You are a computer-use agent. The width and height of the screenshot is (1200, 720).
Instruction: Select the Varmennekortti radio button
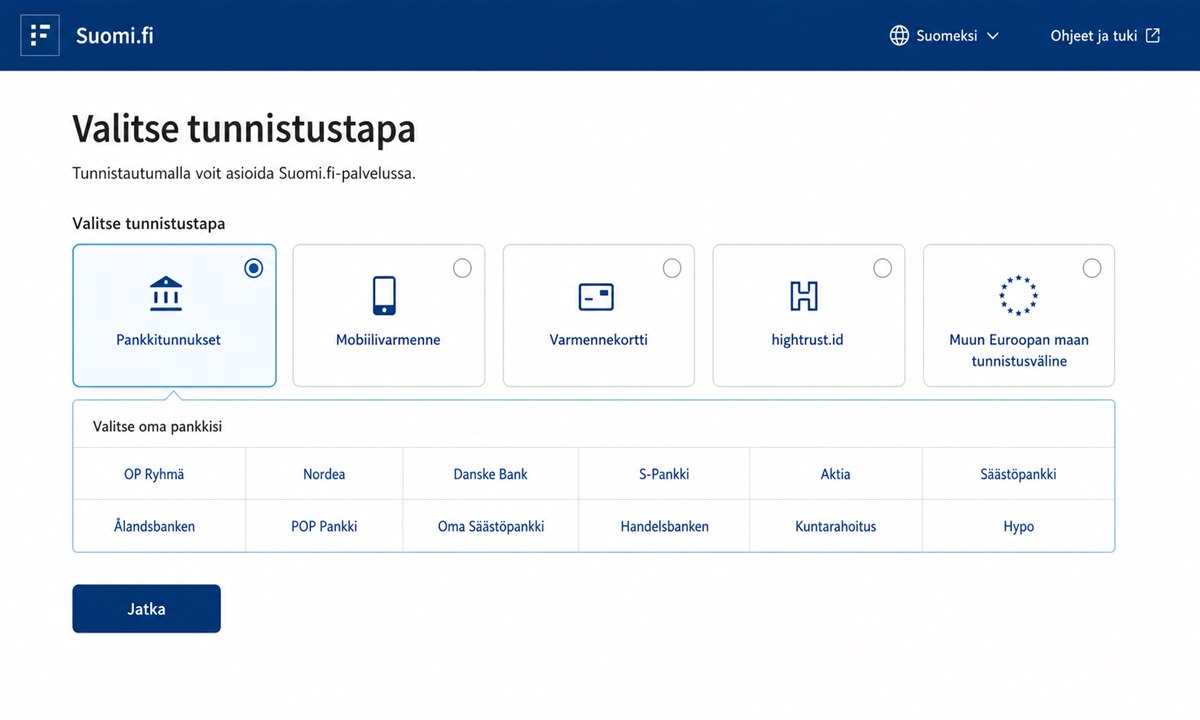click(x=672, y=268)
